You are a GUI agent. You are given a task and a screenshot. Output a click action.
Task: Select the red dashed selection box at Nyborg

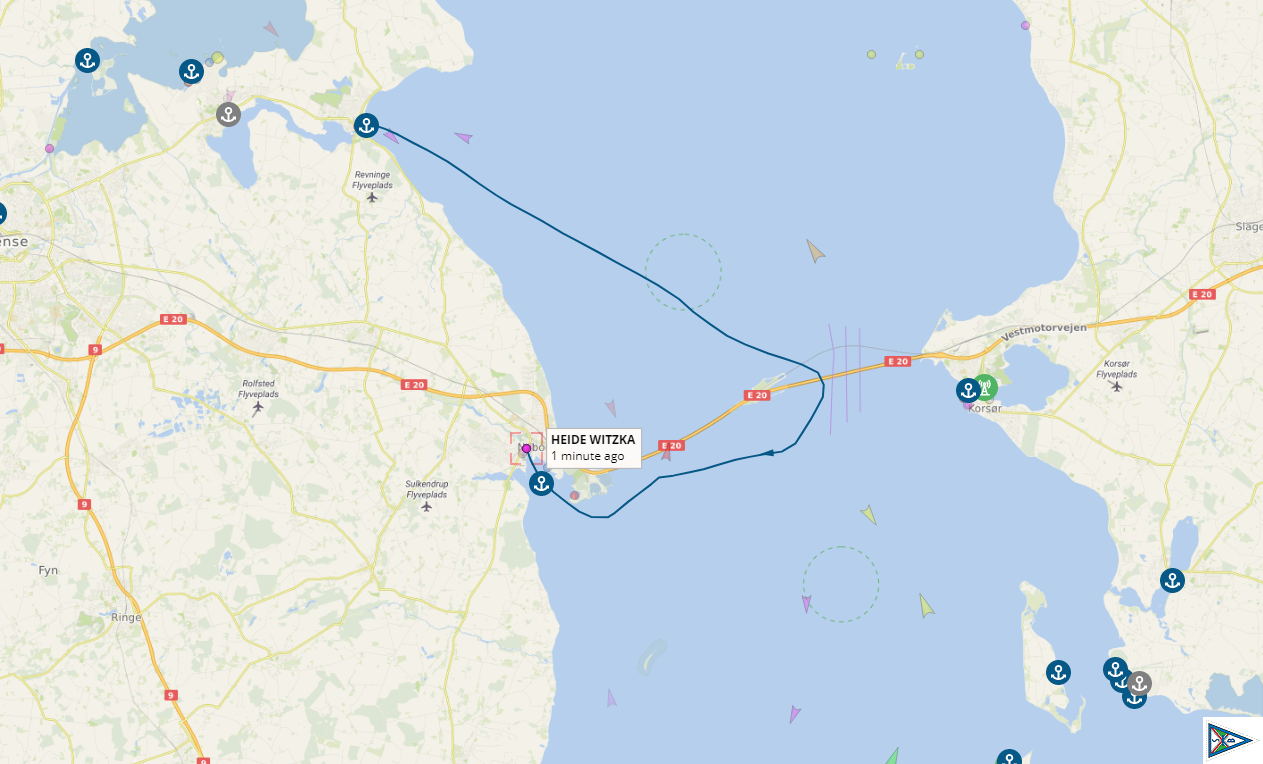click(526, 448)
